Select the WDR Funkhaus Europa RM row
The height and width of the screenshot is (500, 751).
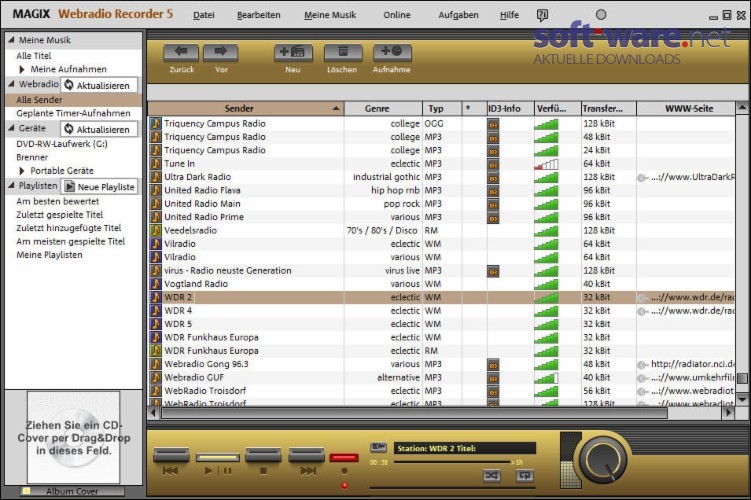pyautogui.click(x=441, y=351)
